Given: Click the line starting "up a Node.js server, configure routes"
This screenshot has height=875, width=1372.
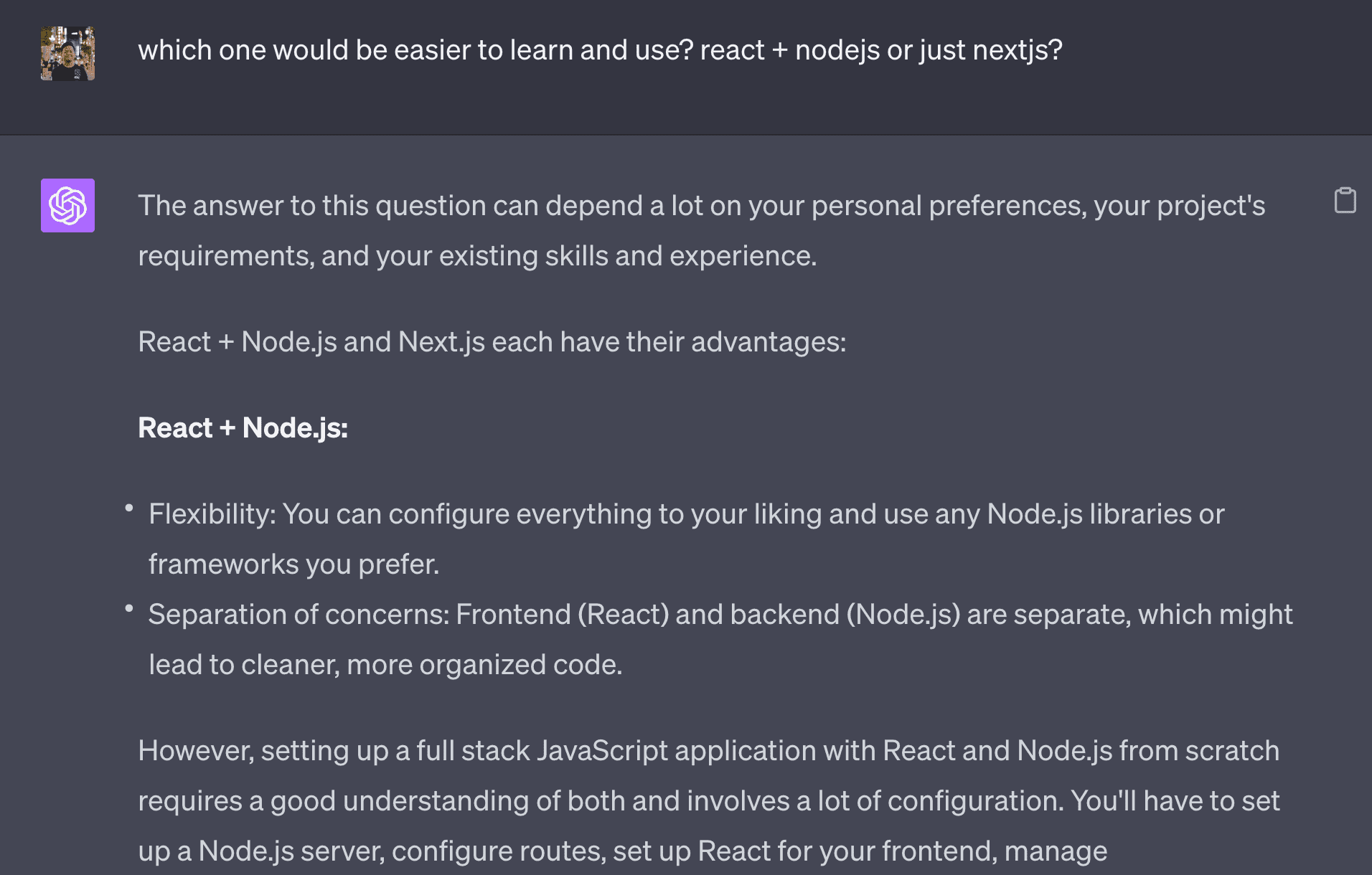Looking at the screenshot, I should point(623,851).
